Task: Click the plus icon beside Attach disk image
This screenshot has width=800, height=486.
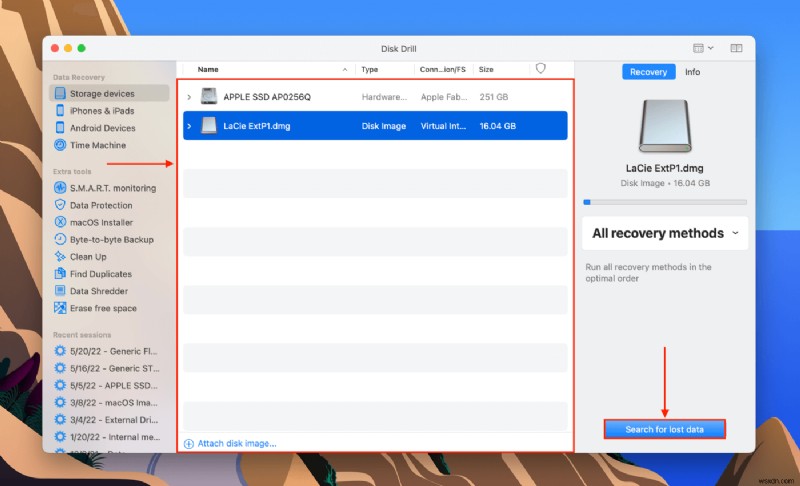Action: 189,444
